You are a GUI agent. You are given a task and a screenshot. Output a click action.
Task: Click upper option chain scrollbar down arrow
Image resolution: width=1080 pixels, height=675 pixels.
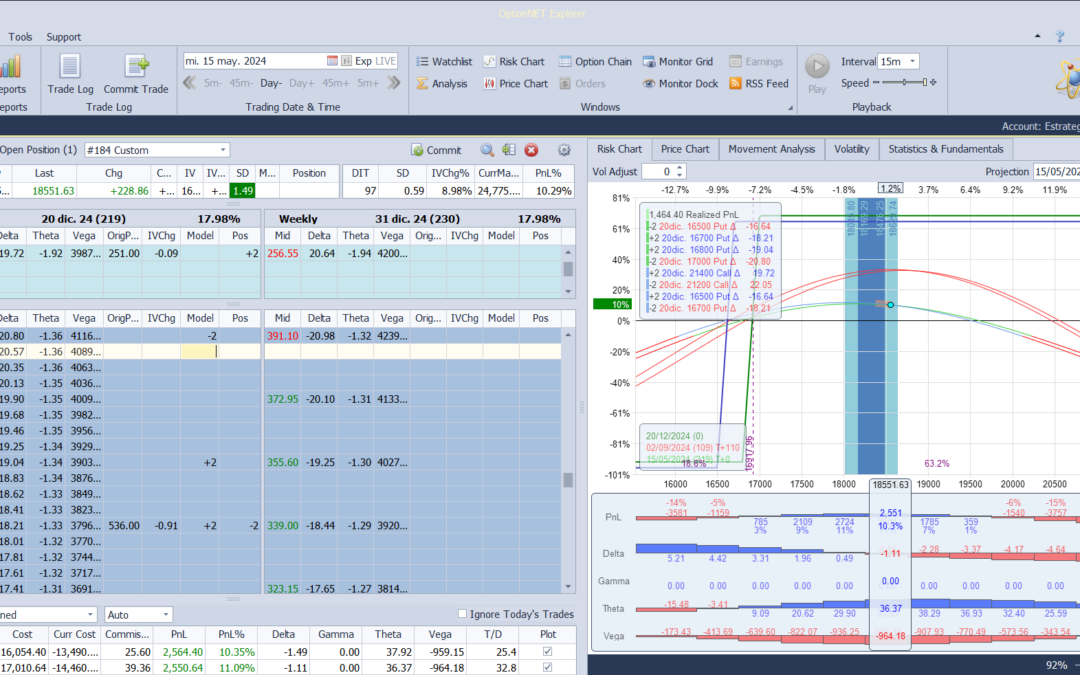pos(568,291)
